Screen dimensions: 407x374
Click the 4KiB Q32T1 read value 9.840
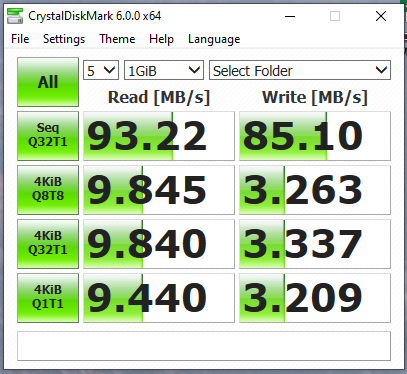tap(159, 244)
